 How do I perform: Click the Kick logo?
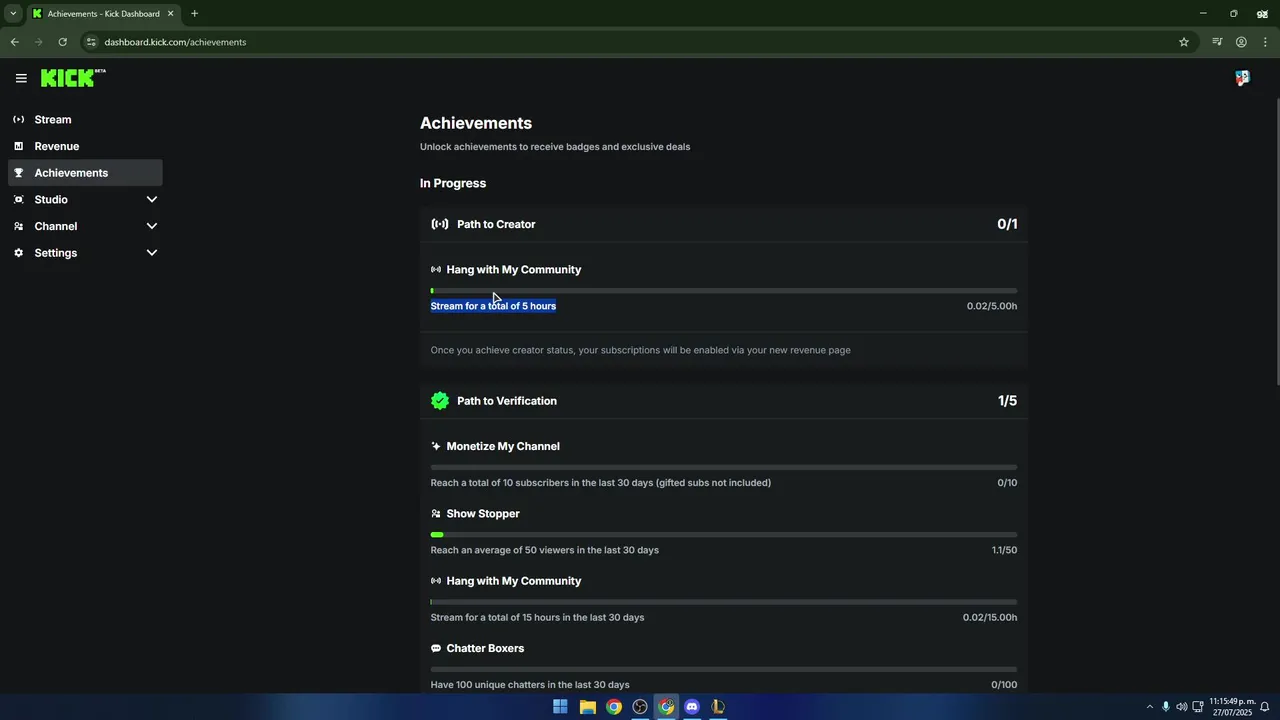point(72,78)
